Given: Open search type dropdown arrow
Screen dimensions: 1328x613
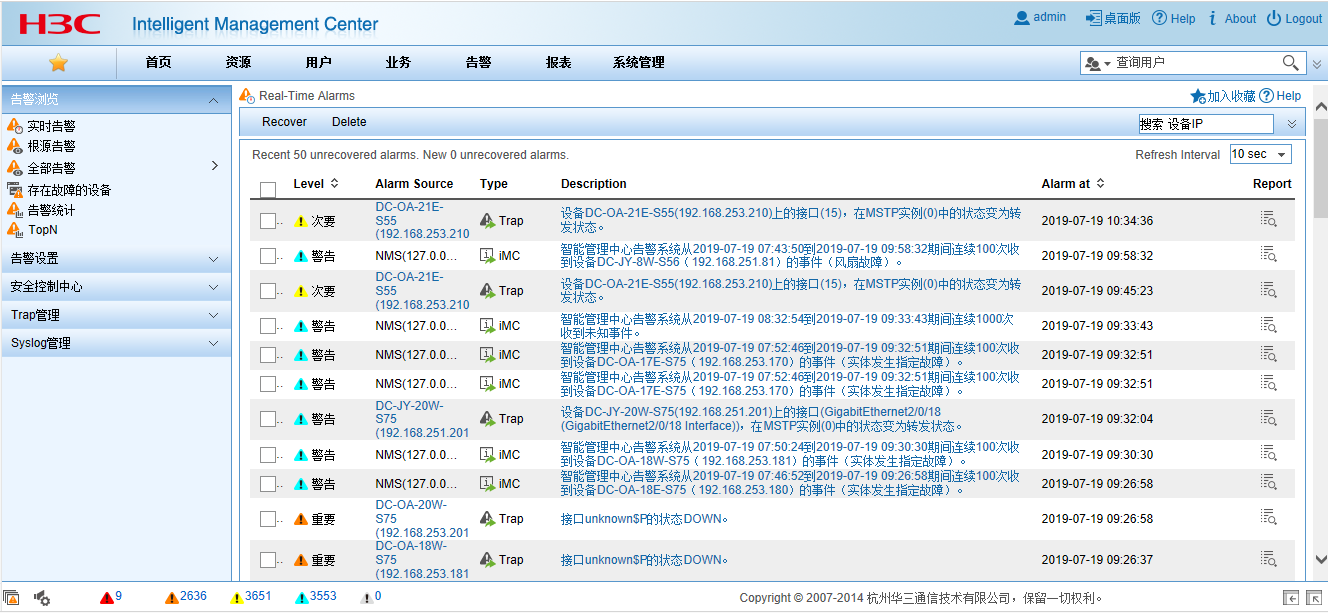Looking at the screenshot, I should [x=1107, y=64].
